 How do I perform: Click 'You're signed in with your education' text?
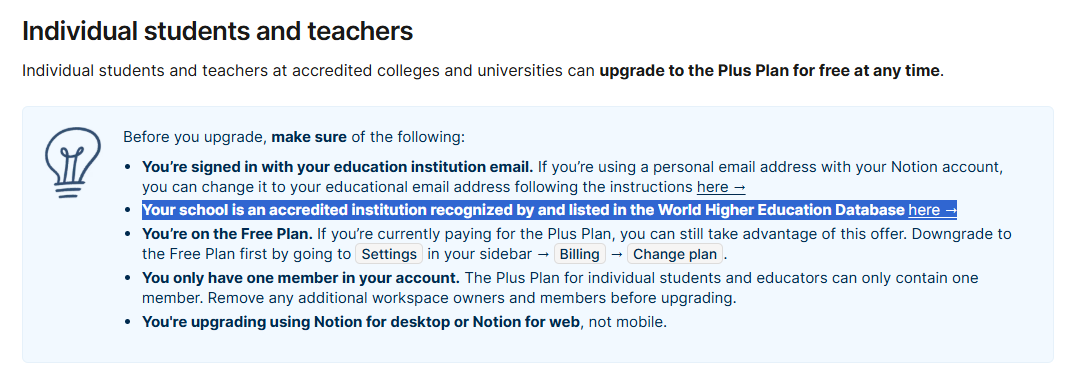[x=338, y=166]
